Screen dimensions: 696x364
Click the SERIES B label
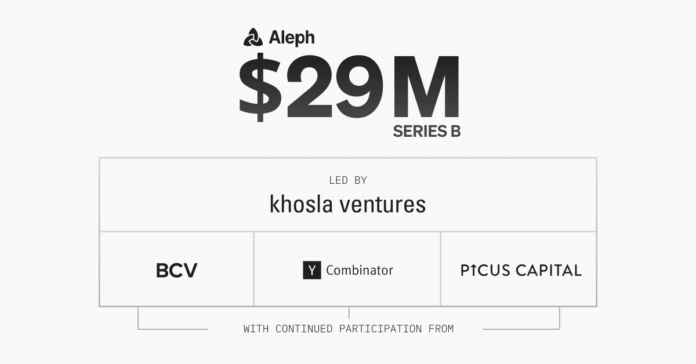coord(427,131)
